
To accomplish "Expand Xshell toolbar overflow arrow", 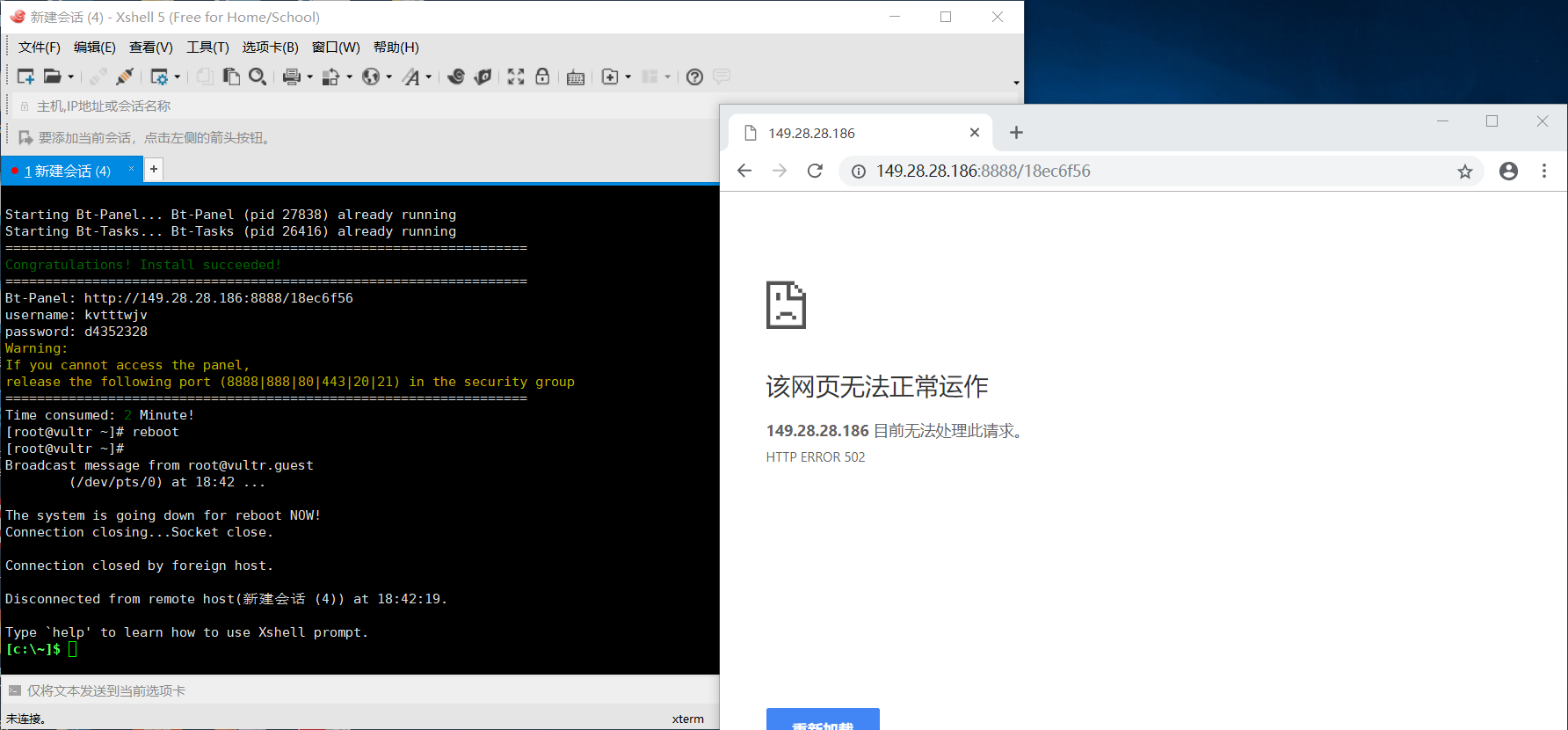I will 1016,83.
